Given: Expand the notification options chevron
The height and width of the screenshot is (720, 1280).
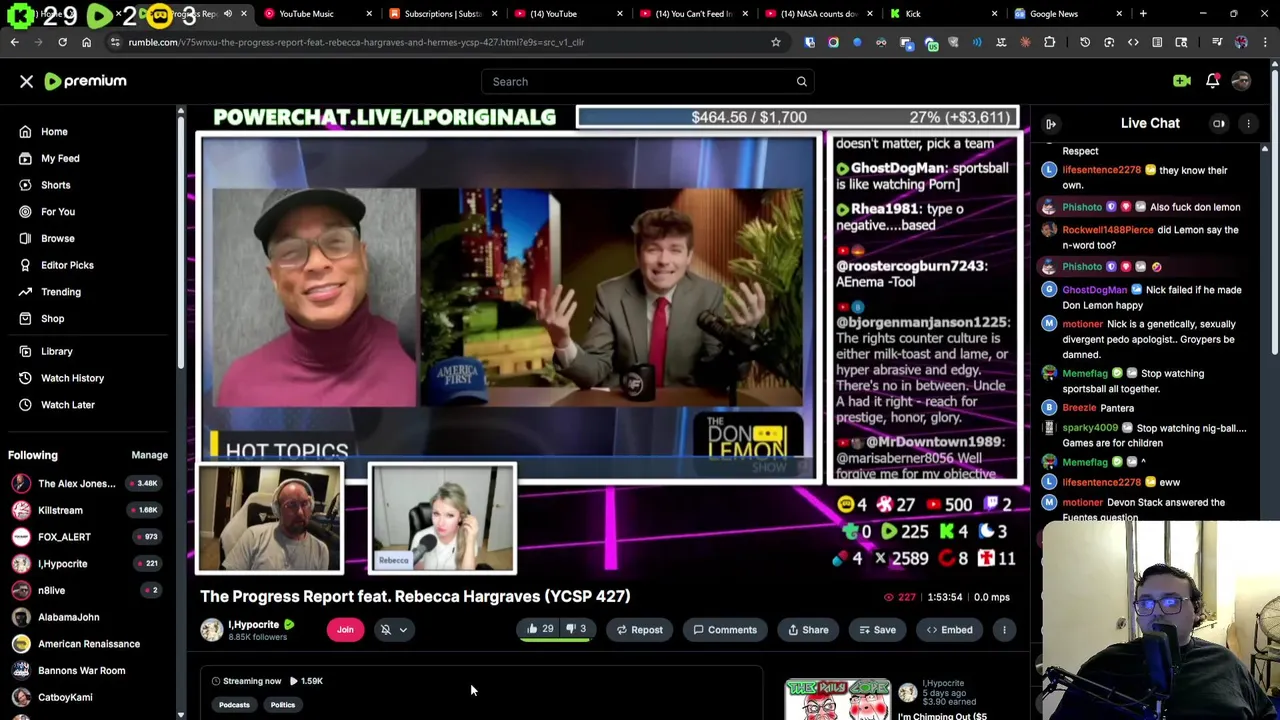Looking at the screenshot, I should coord(403,629).
